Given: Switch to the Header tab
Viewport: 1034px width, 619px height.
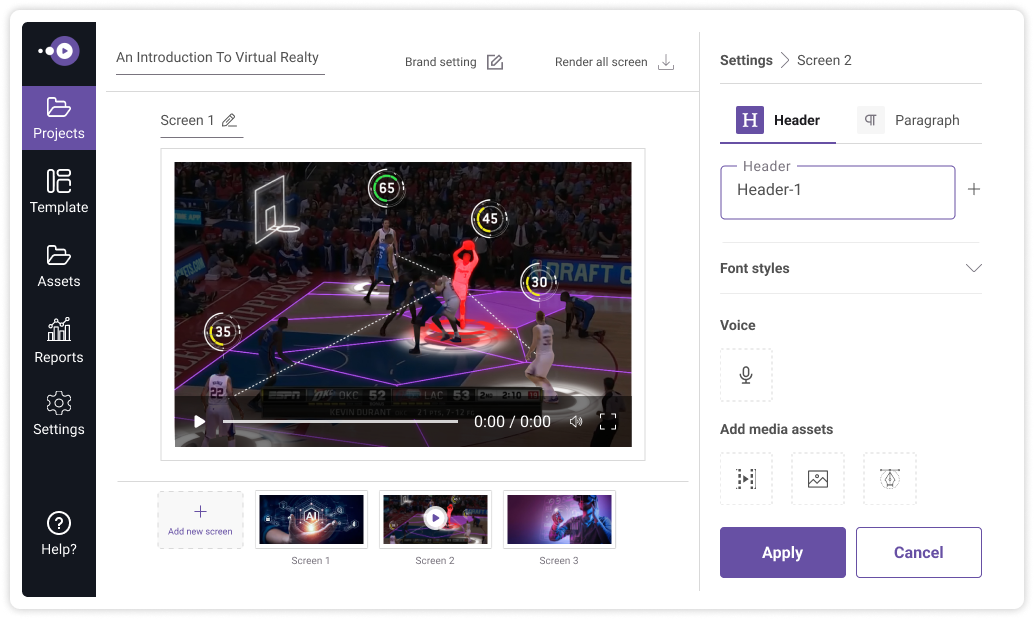Looking at the screenshot, I should (x=778, y=120).
